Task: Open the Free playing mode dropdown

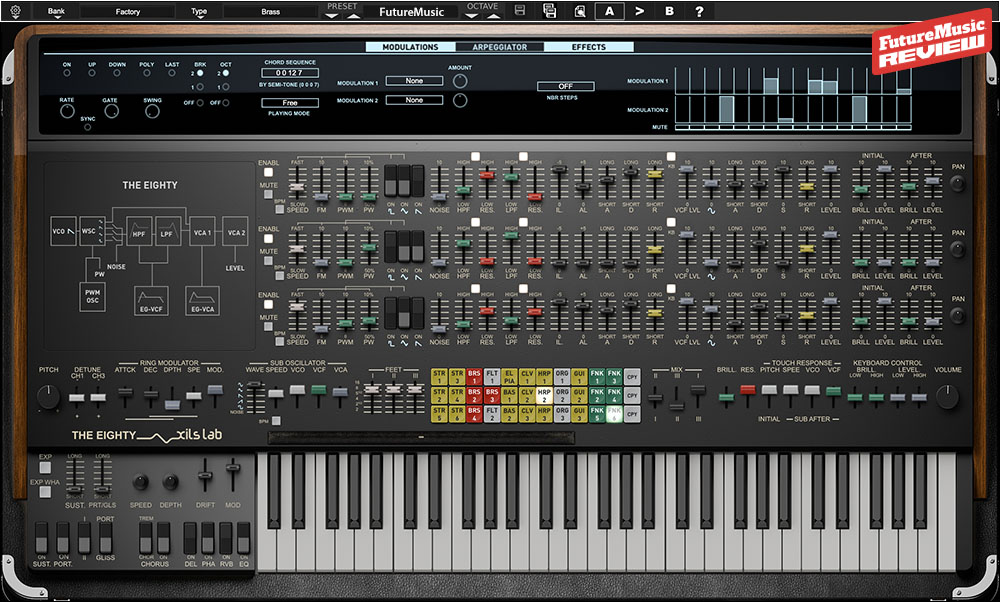Action: point(290,103)
